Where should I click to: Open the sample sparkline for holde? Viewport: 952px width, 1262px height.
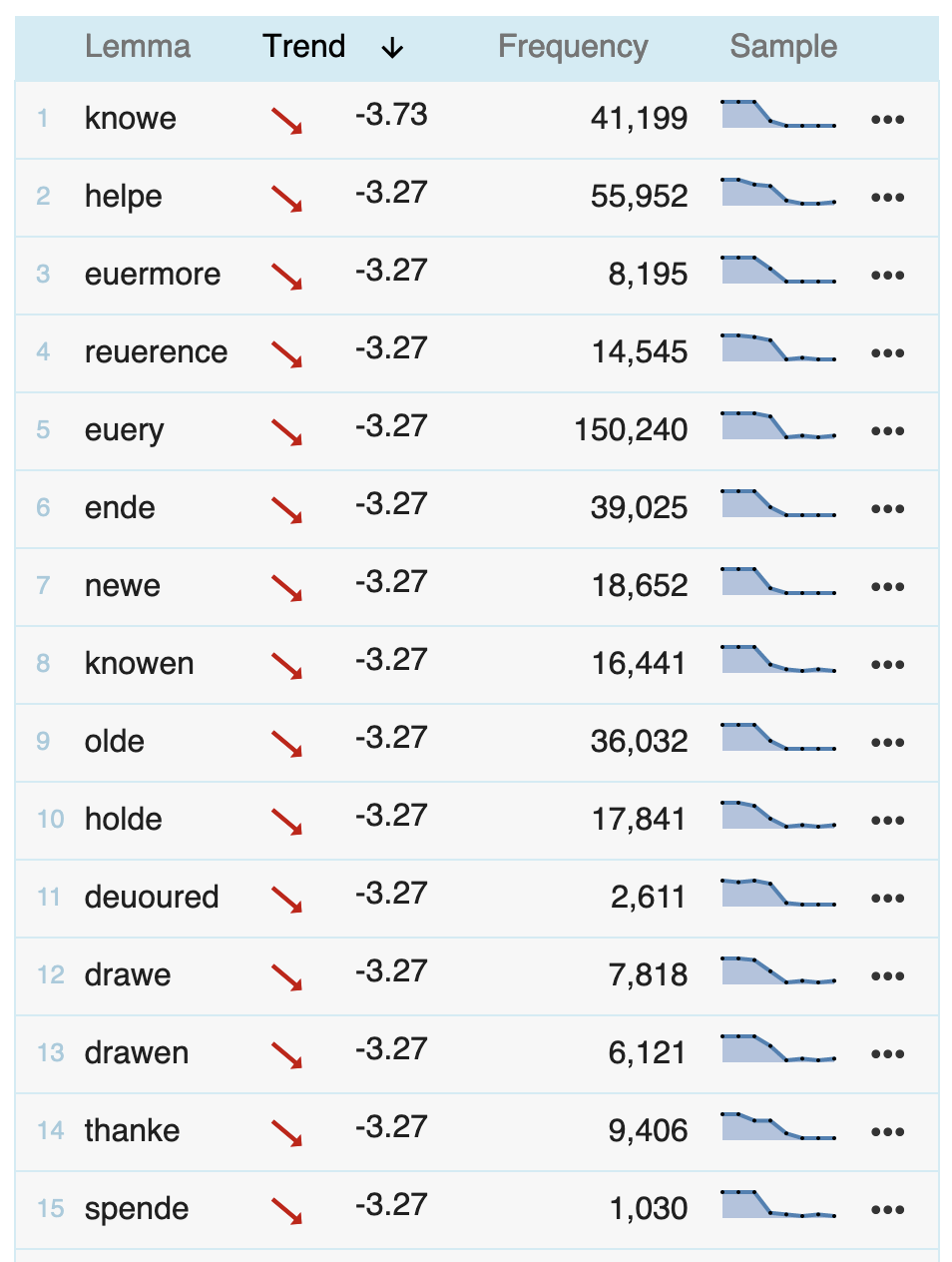pos(778,815)
